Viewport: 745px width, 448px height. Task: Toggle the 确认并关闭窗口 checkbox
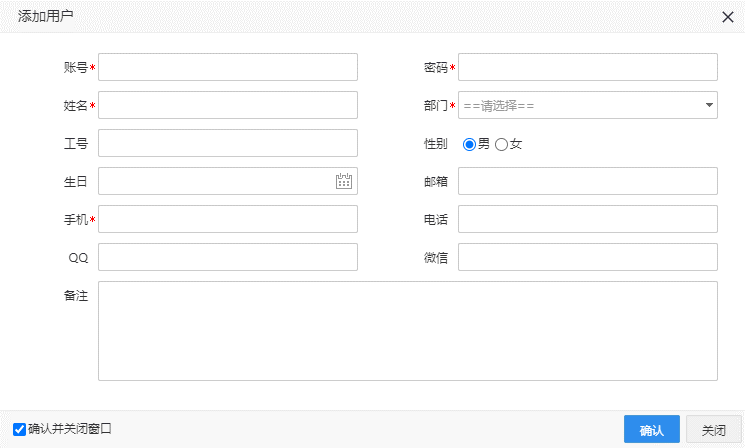(x=20, y=428)
